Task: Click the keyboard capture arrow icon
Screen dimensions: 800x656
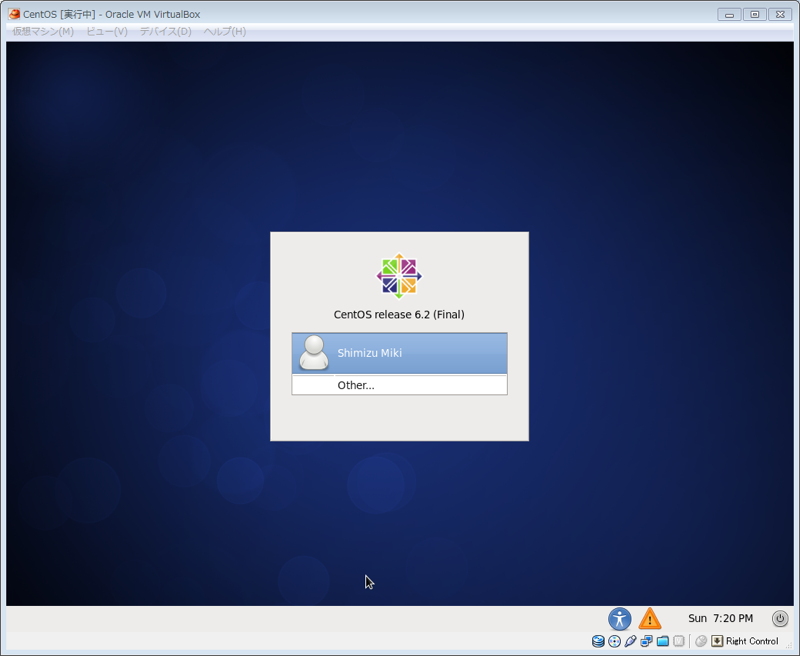Action: point(717,641)
